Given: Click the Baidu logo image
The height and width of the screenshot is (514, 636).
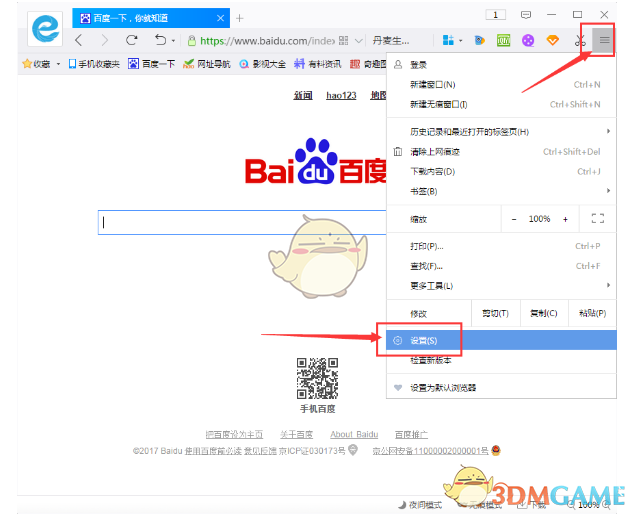Looking at the screenshot, I should click(x=316, y=162).
